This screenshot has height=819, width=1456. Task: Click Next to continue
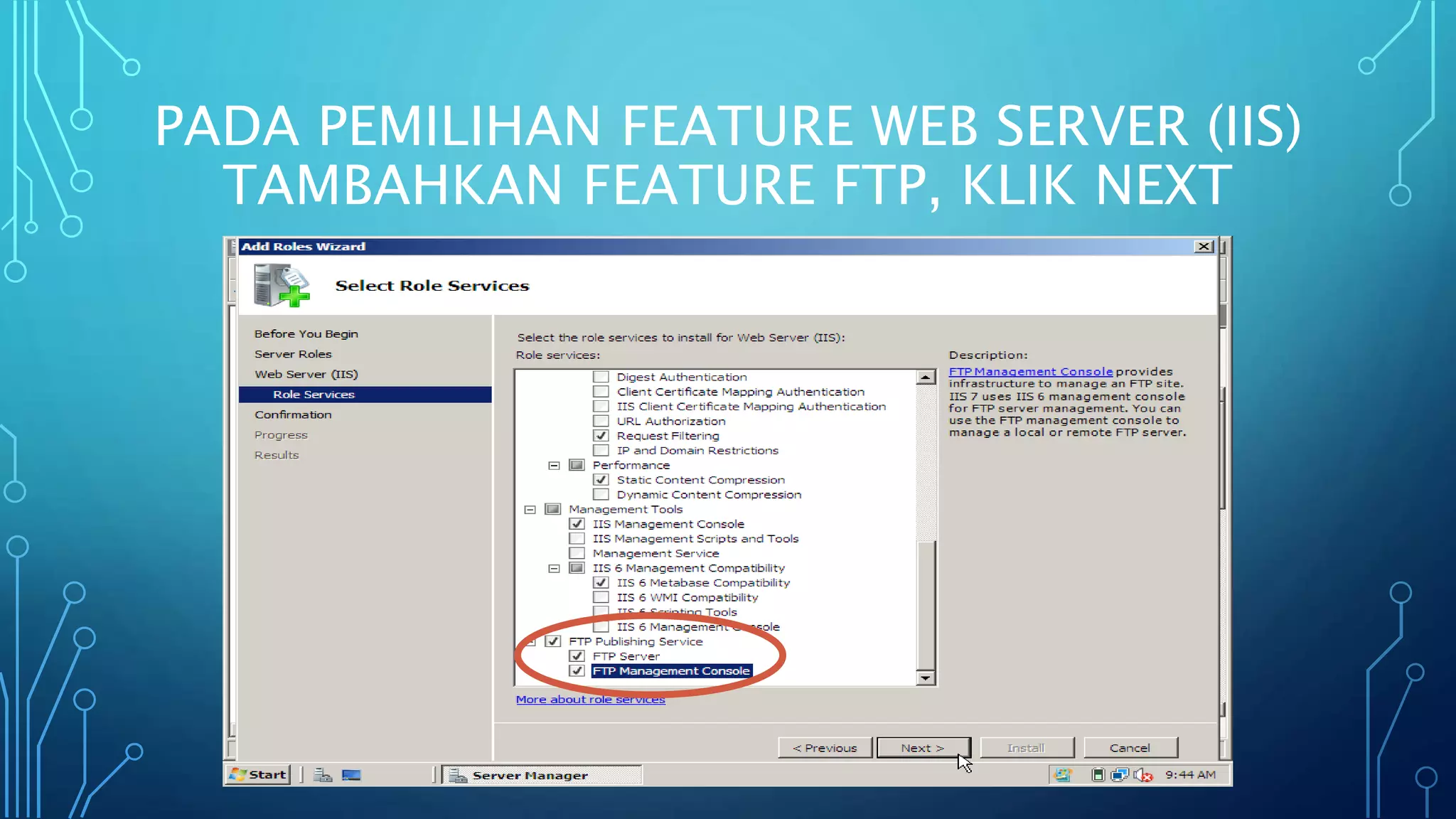(x=923, y=748)
